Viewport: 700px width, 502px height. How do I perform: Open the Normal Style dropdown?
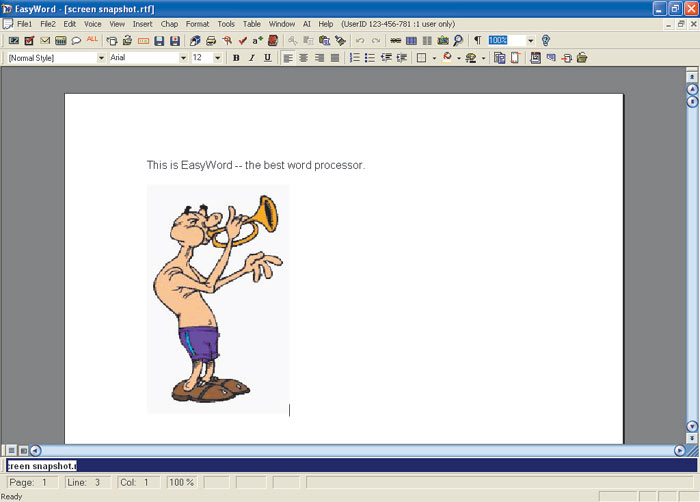(x=101, y=58)
